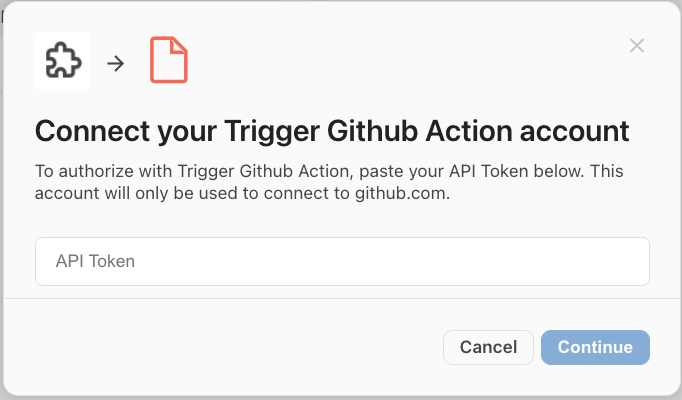682x400 pixels.
Task: Close the dialog with the X icon
Action: pyautogui.click(x=637, y=45)
